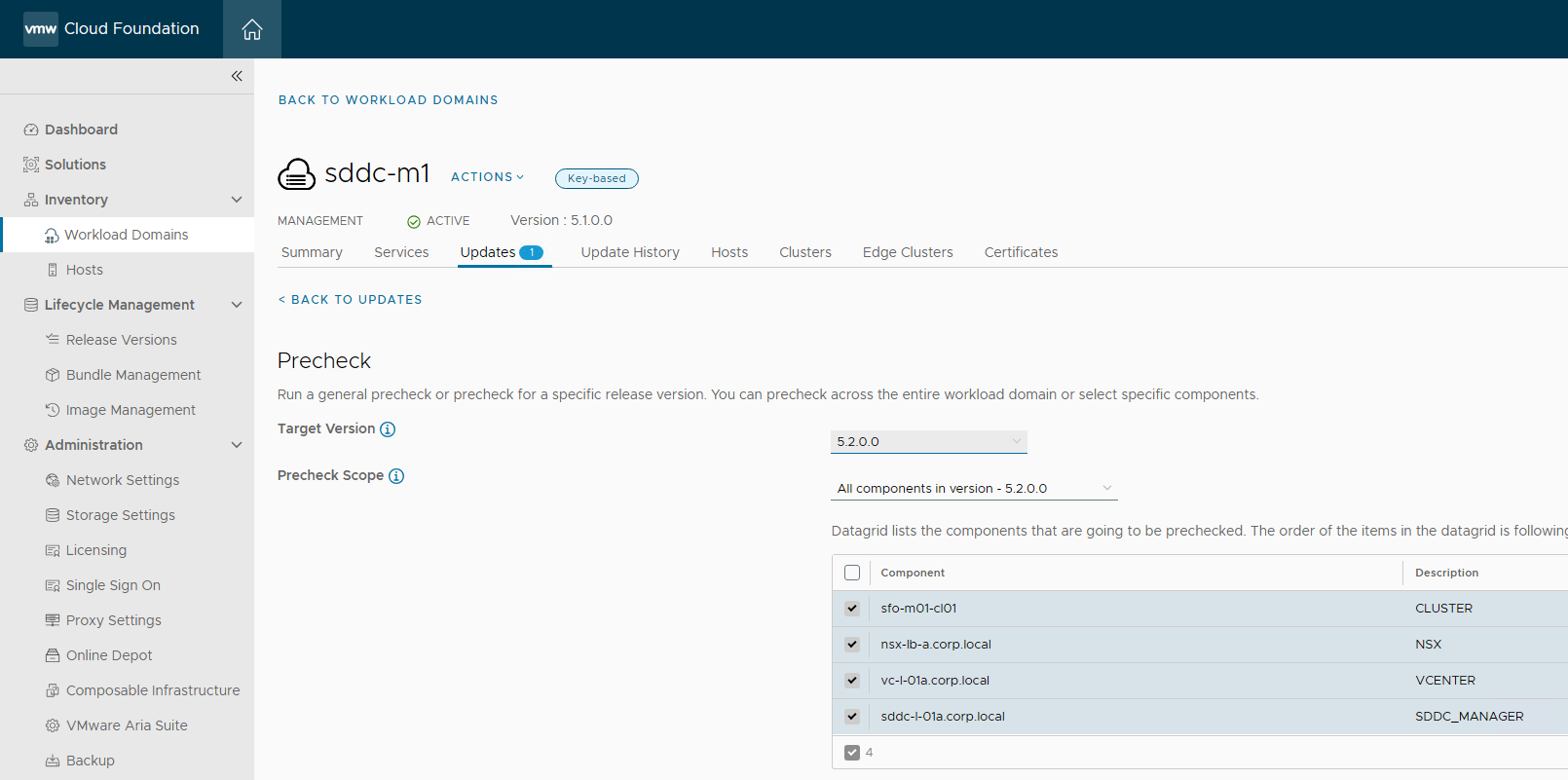1568x780 pixels.
Task: Click the BACK TO UPDATES link
Action: [351, 300]
